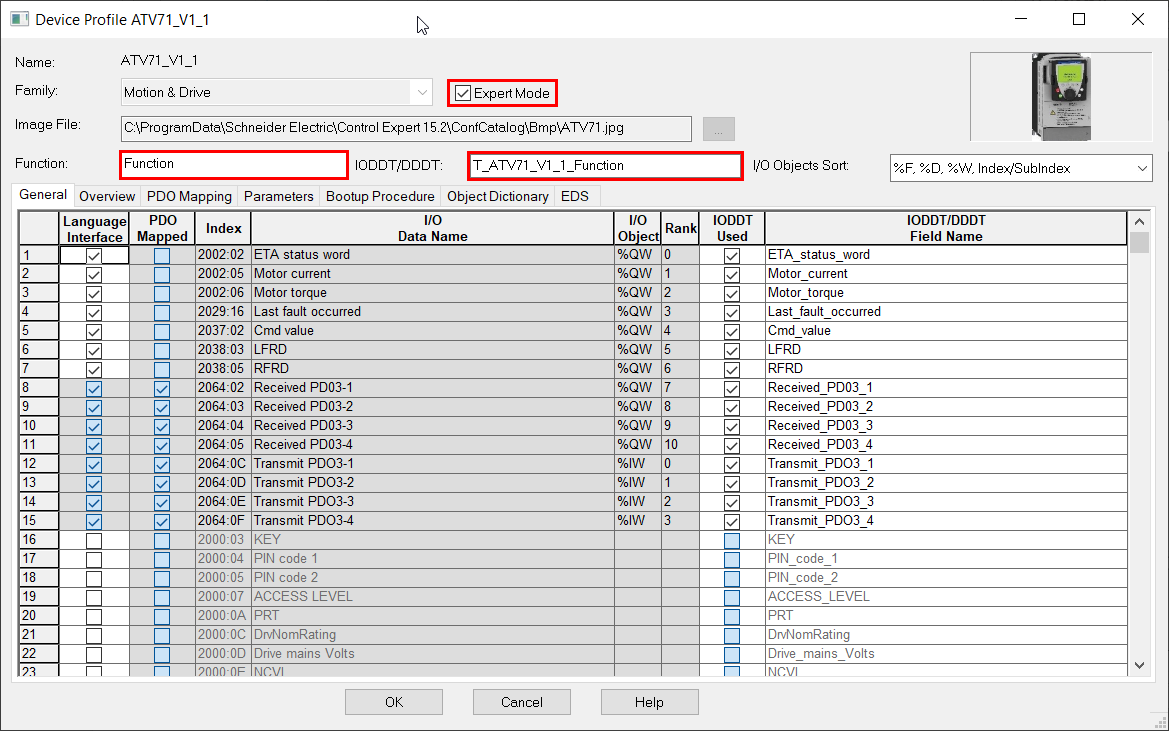Click the IODDT/DDDT Field Name column header

pyautogui.click(x=946, y=229)
